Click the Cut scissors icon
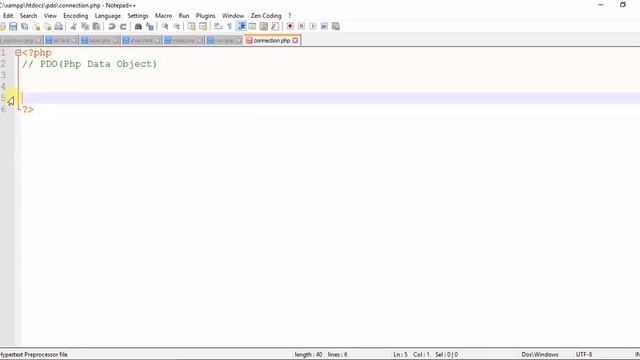 [x=73, y=27]
